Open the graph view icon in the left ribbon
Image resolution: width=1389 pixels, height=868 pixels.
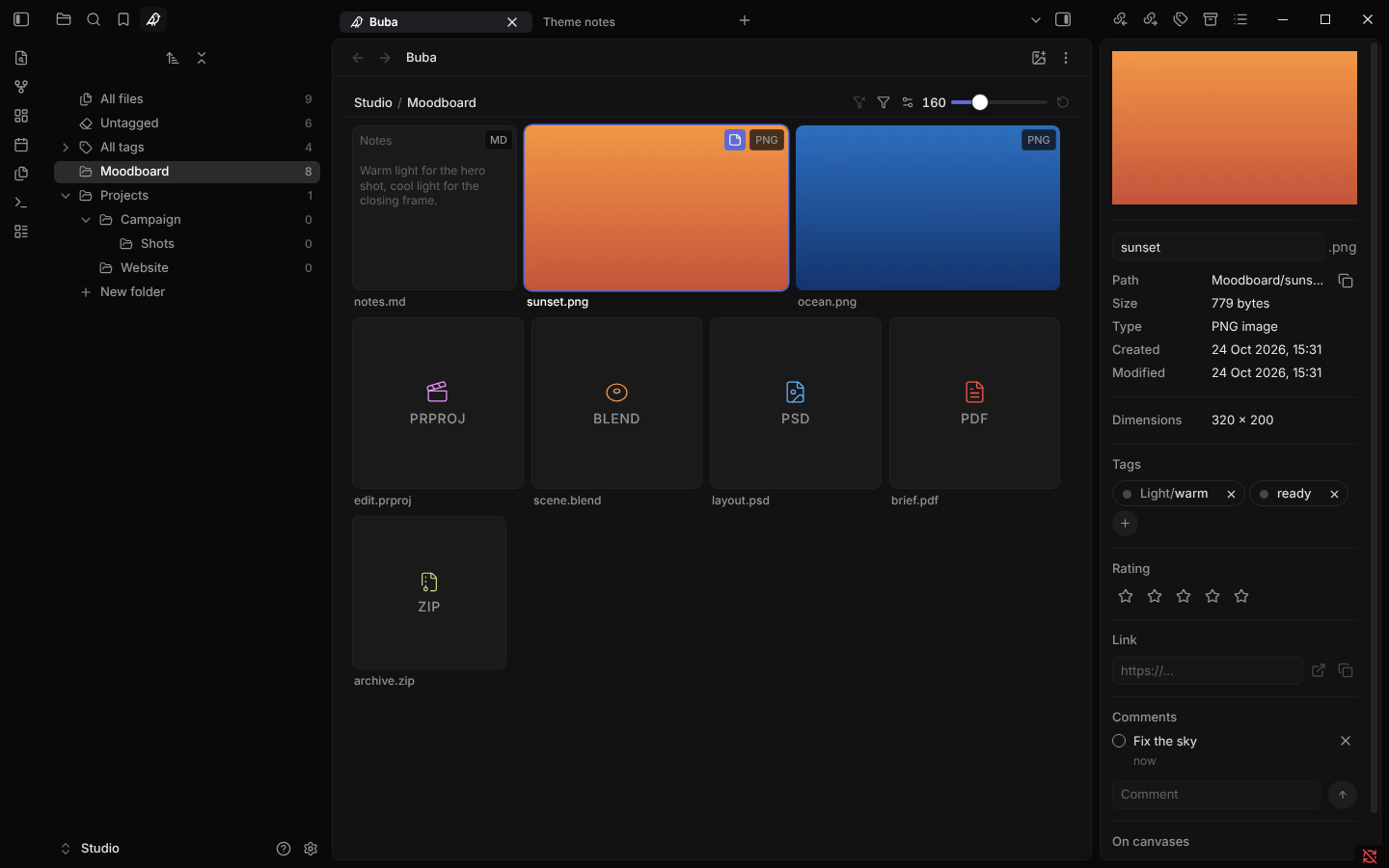[x=21, y=87]
